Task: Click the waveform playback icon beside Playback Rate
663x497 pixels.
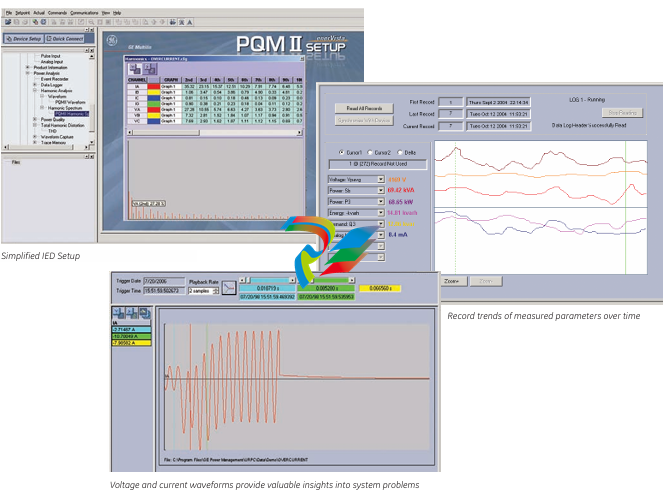Action: (227, 287)
